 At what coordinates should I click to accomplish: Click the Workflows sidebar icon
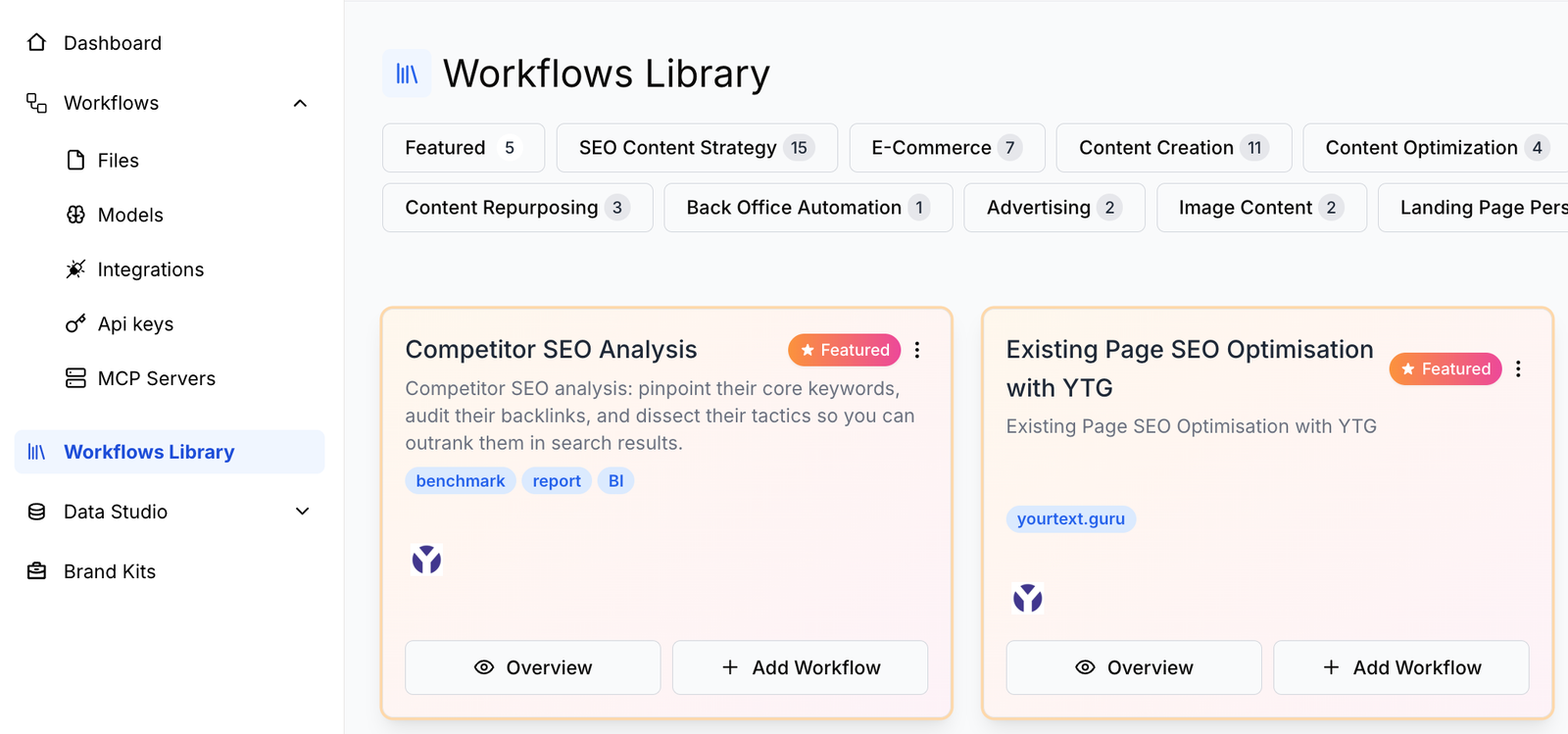(36, 103)
